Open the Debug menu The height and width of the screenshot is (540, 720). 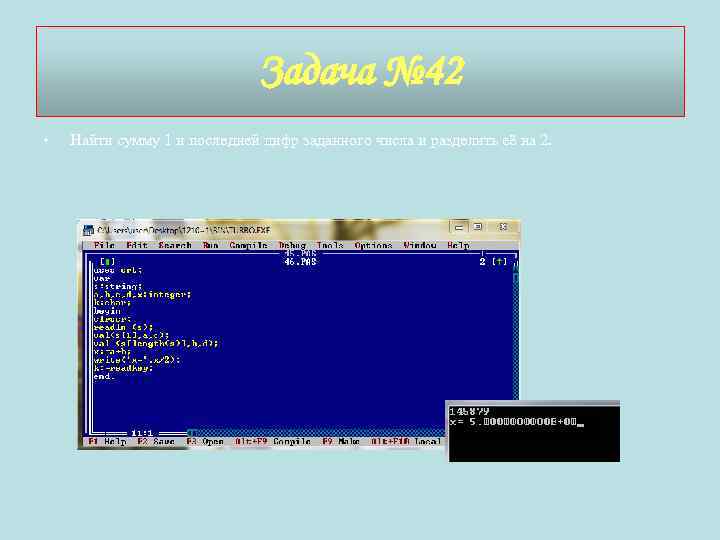click(292, 245)
